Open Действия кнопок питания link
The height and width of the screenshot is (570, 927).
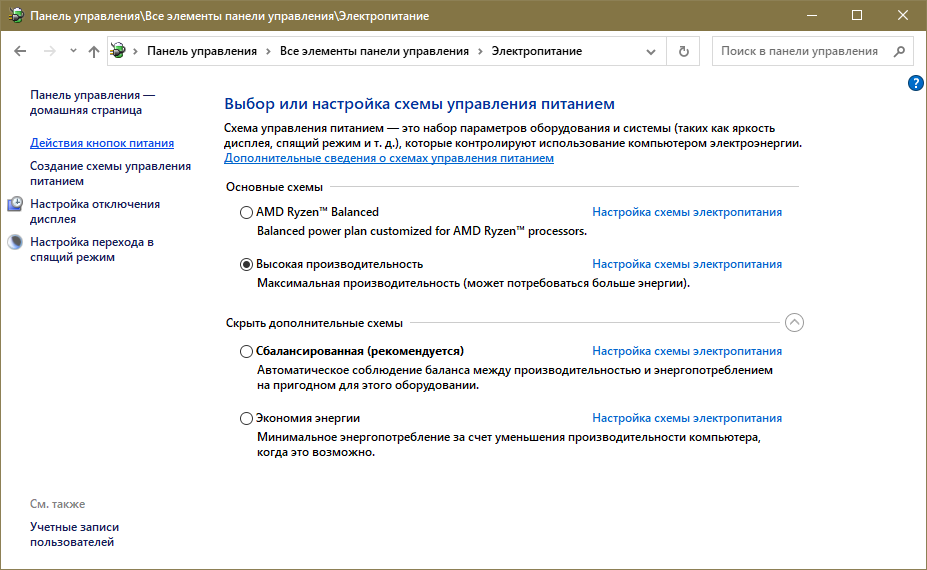click(x=102, y=143)
